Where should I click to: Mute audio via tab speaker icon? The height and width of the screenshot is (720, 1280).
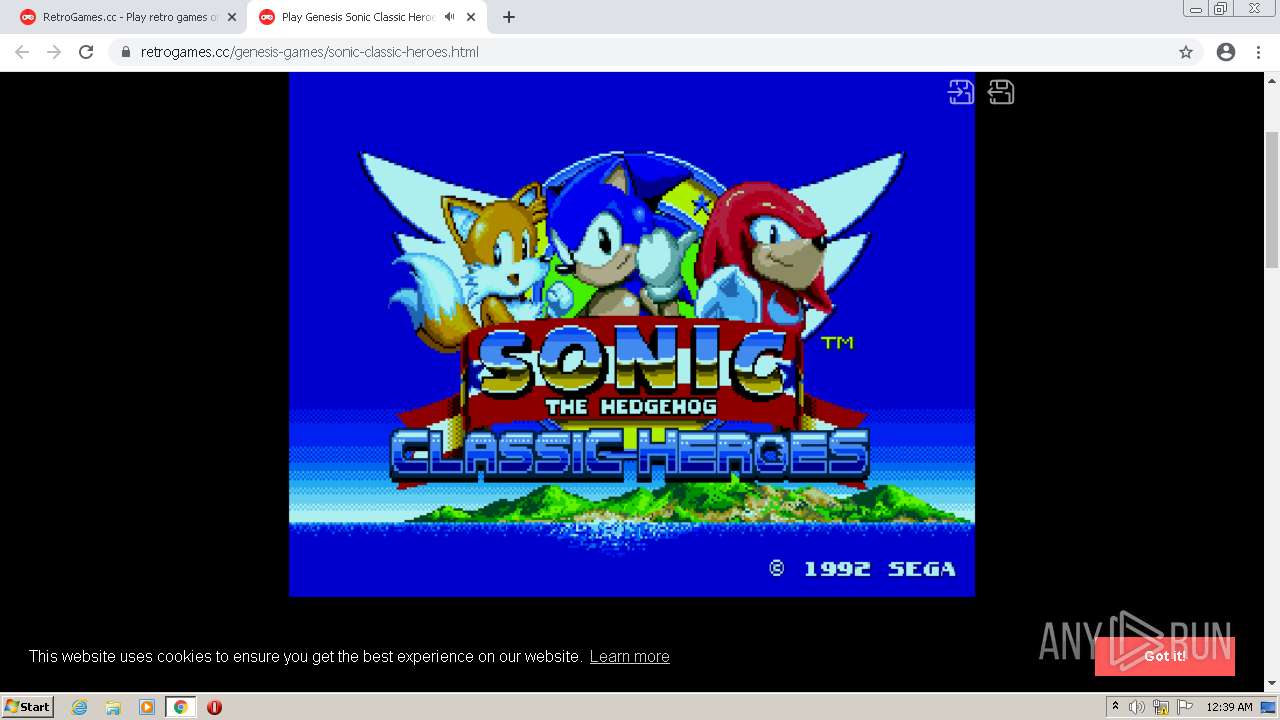coord(449,17)
